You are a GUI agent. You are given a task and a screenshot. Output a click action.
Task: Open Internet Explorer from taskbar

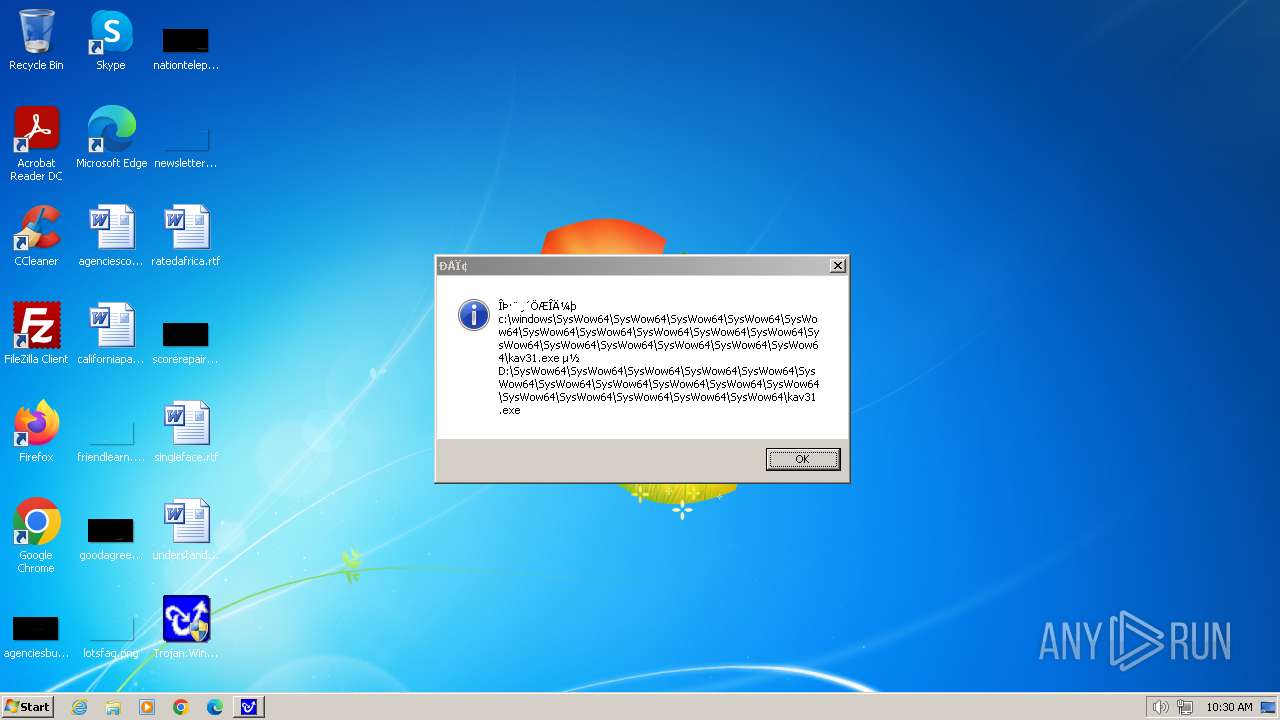(80, 707)
